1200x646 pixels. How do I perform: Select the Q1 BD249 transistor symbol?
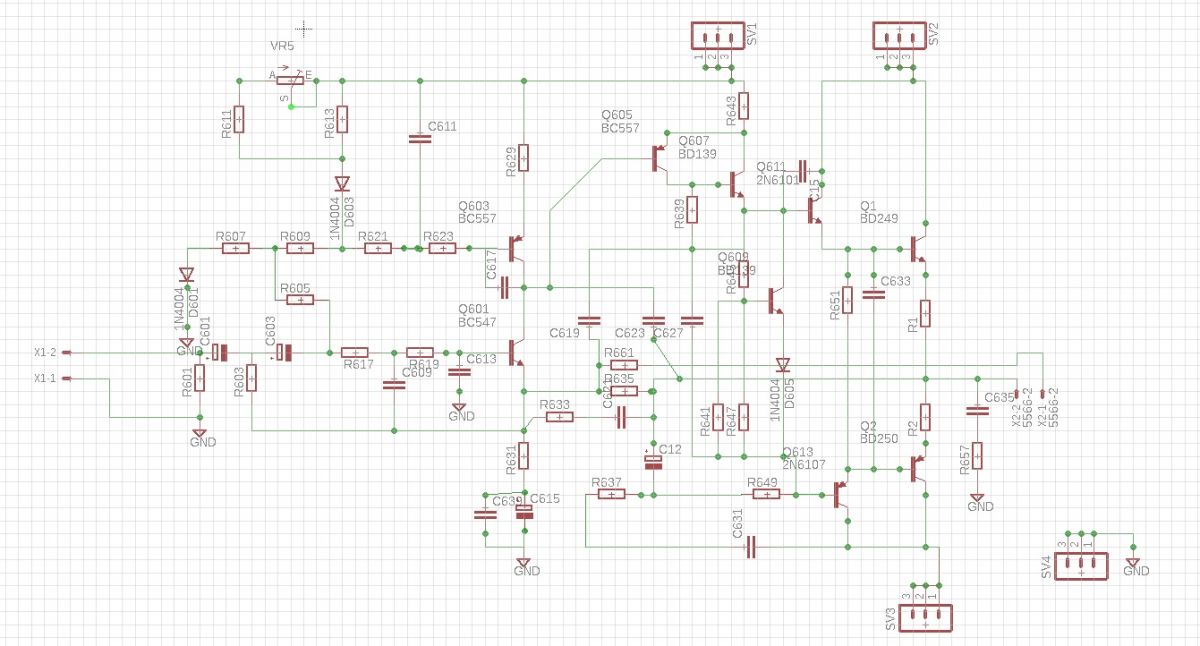(917, 246)
